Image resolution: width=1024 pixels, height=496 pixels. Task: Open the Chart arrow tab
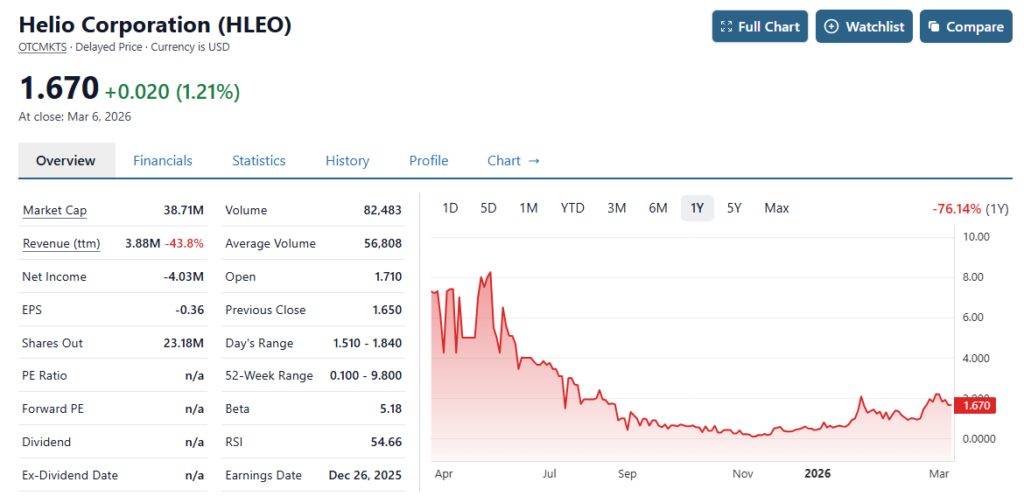pyautogui.click(x=513, y=161)
